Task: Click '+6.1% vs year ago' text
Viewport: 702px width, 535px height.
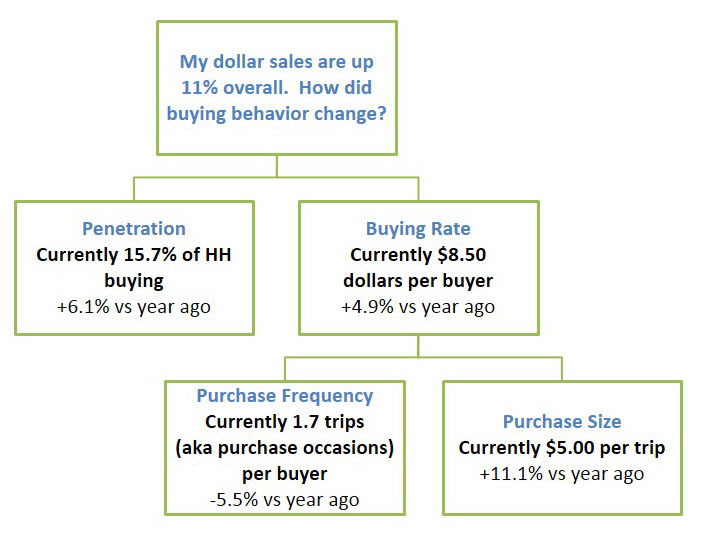Action: [x=134, y=307]
